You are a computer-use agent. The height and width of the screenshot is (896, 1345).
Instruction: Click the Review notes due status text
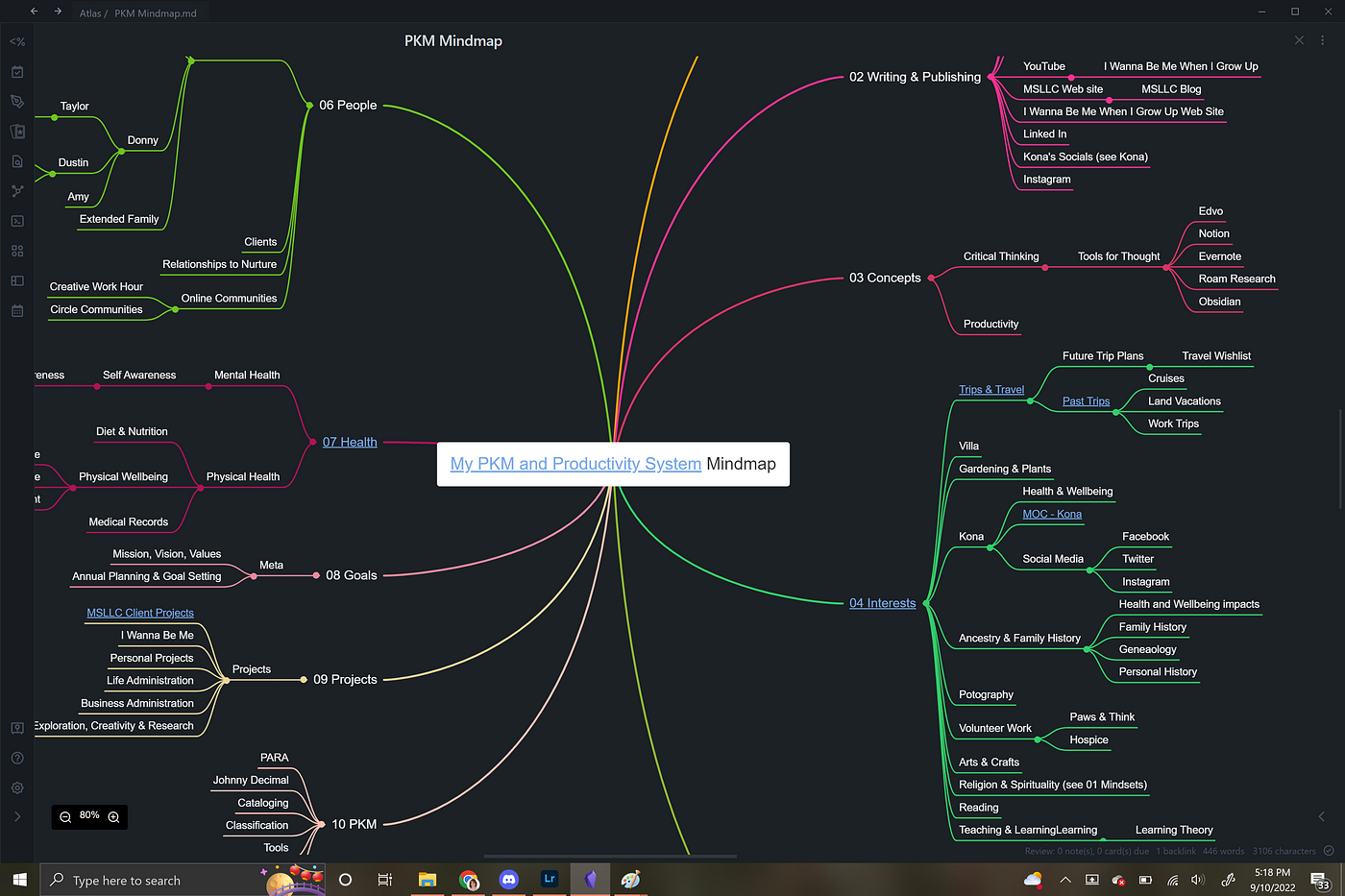tap(1087, 851)
